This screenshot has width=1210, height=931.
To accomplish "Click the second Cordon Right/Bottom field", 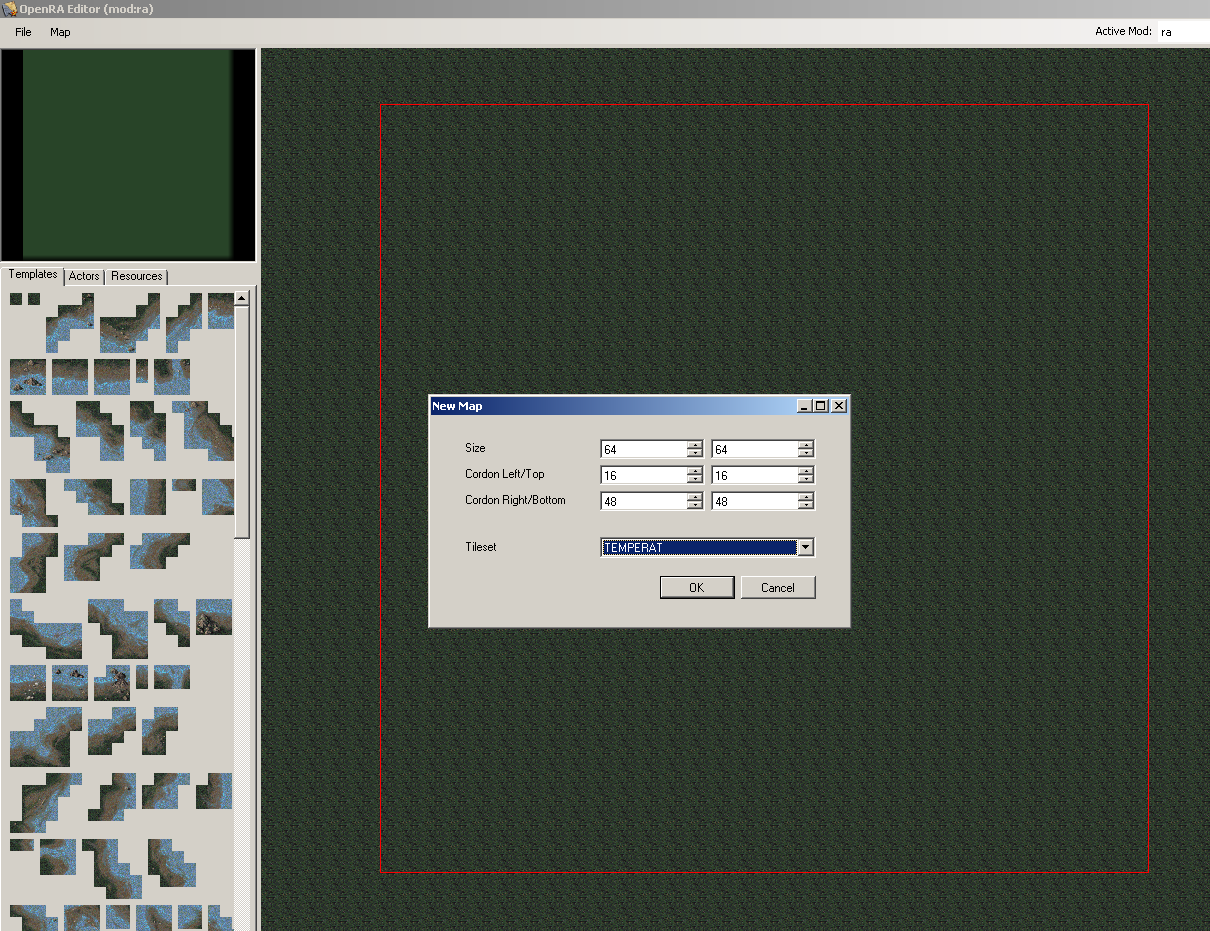I will click(755, 501).
